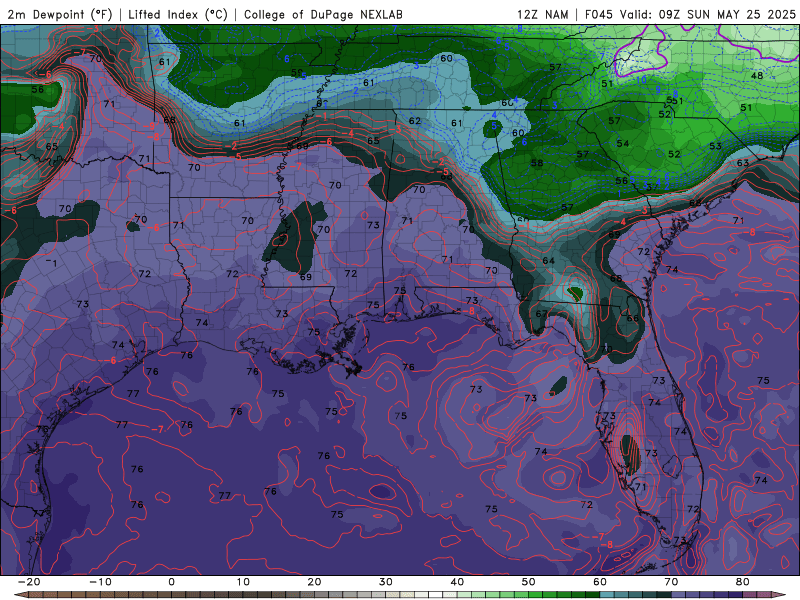800x600 pixels.
Task: Click the bright green section of the color bar
Action: point(536,595)
